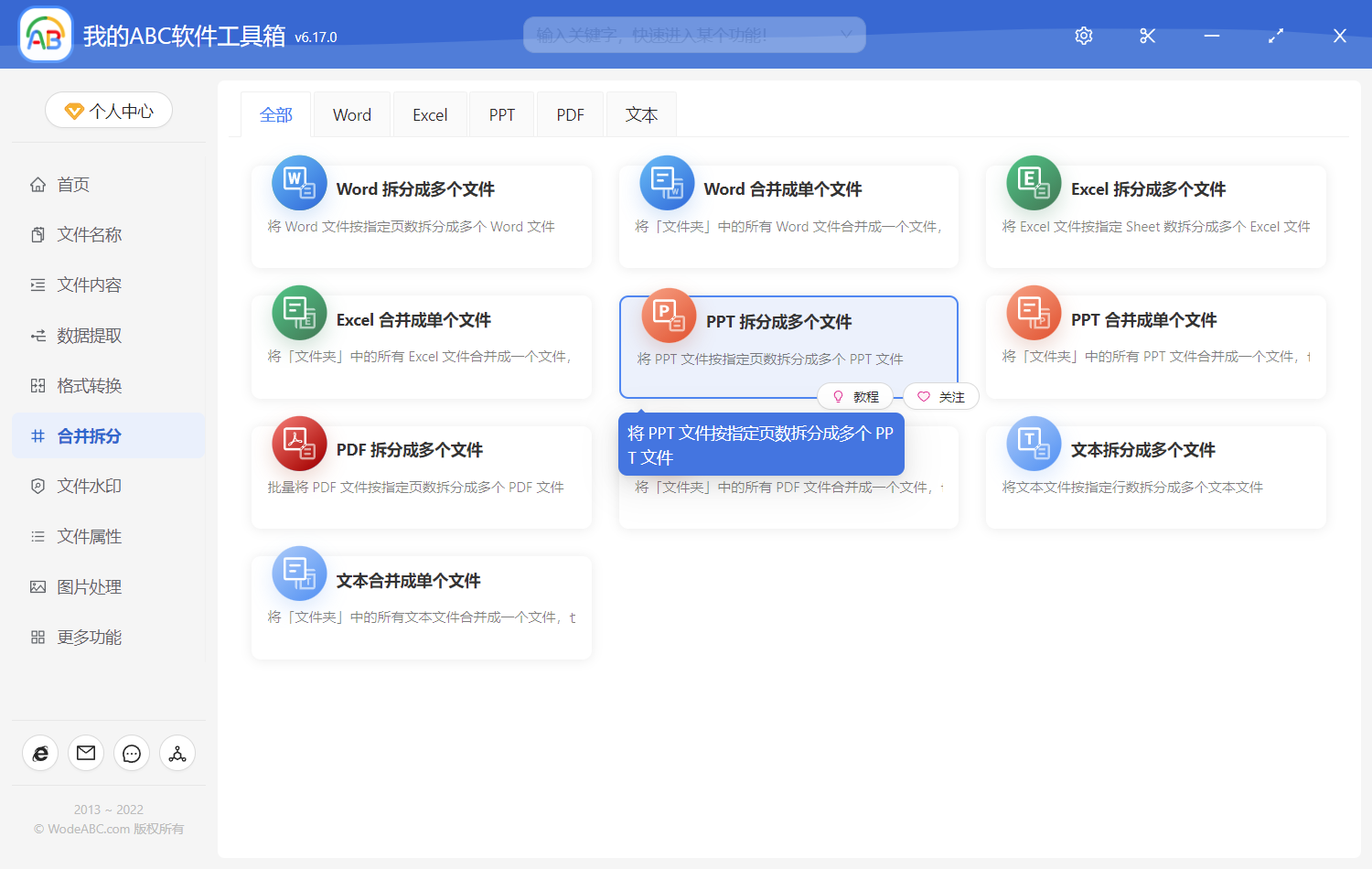The width and height of the screenshot is (1372, 869).
Task: Open the chat bubble icon in sidebar
Action: coord(132,753)
